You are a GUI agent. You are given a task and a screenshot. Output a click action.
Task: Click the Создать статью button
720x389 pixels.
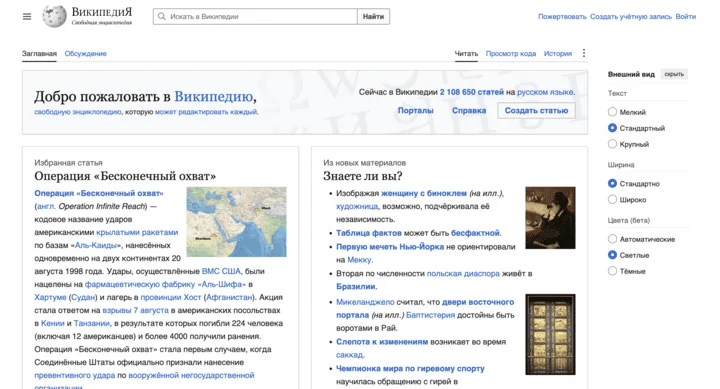[x=536, y=110]
